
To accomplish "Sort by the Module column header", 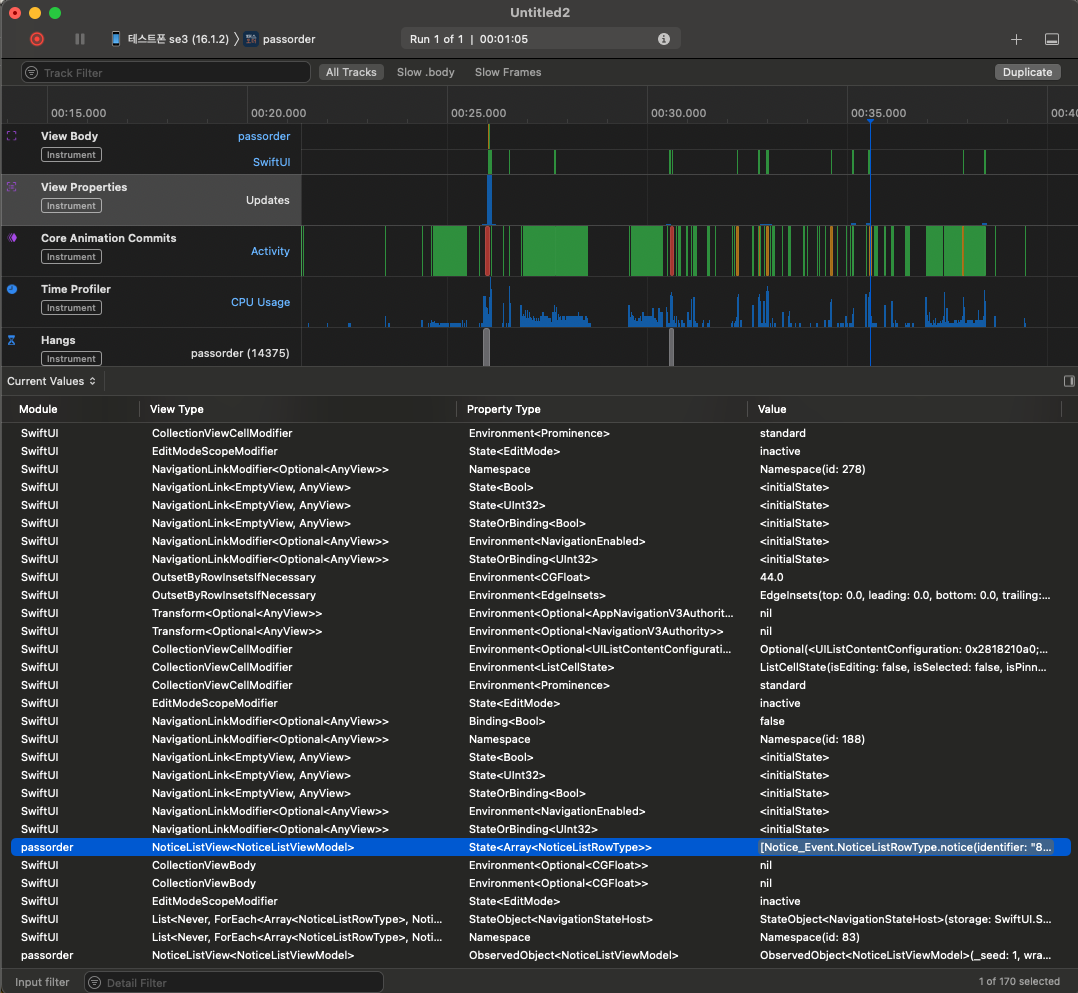I will pyautogui.click(x=38, y=409).
